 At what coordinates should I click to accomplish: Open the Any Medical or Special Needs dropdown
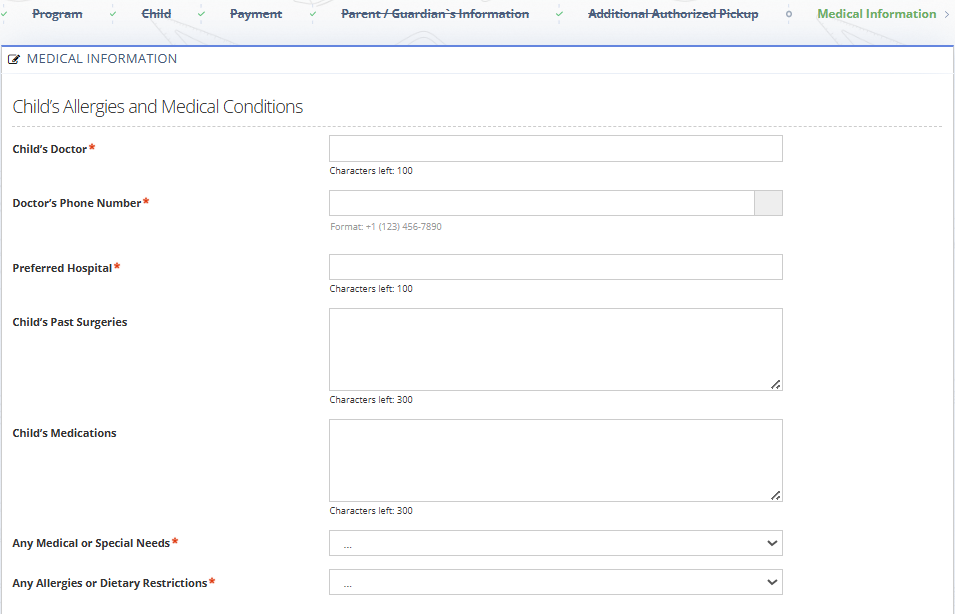(x=555, y=542)
